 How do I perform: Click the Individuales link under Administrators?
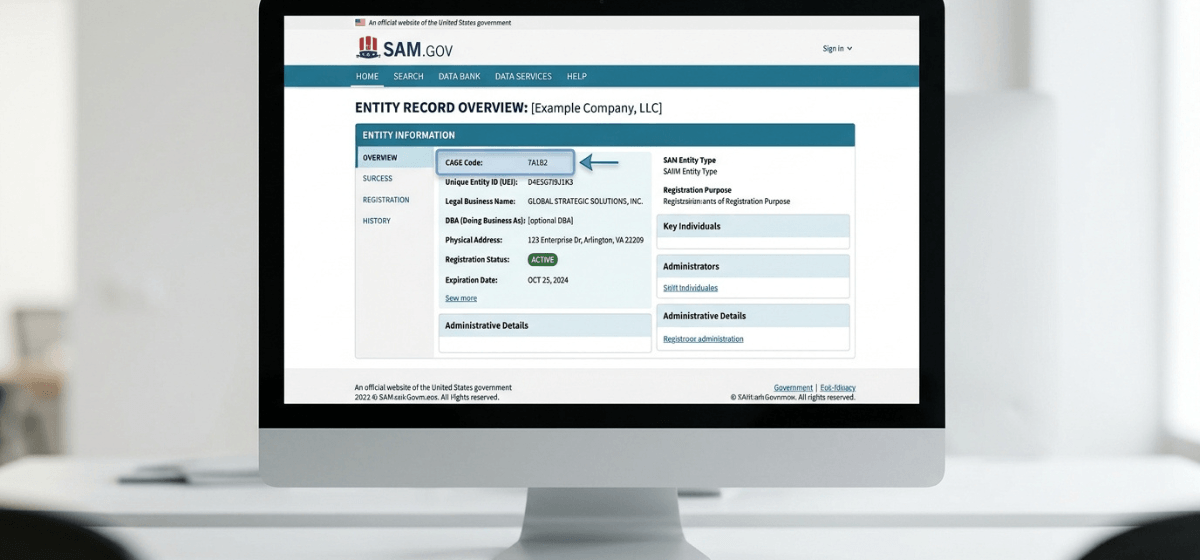(x=690, y=288)
